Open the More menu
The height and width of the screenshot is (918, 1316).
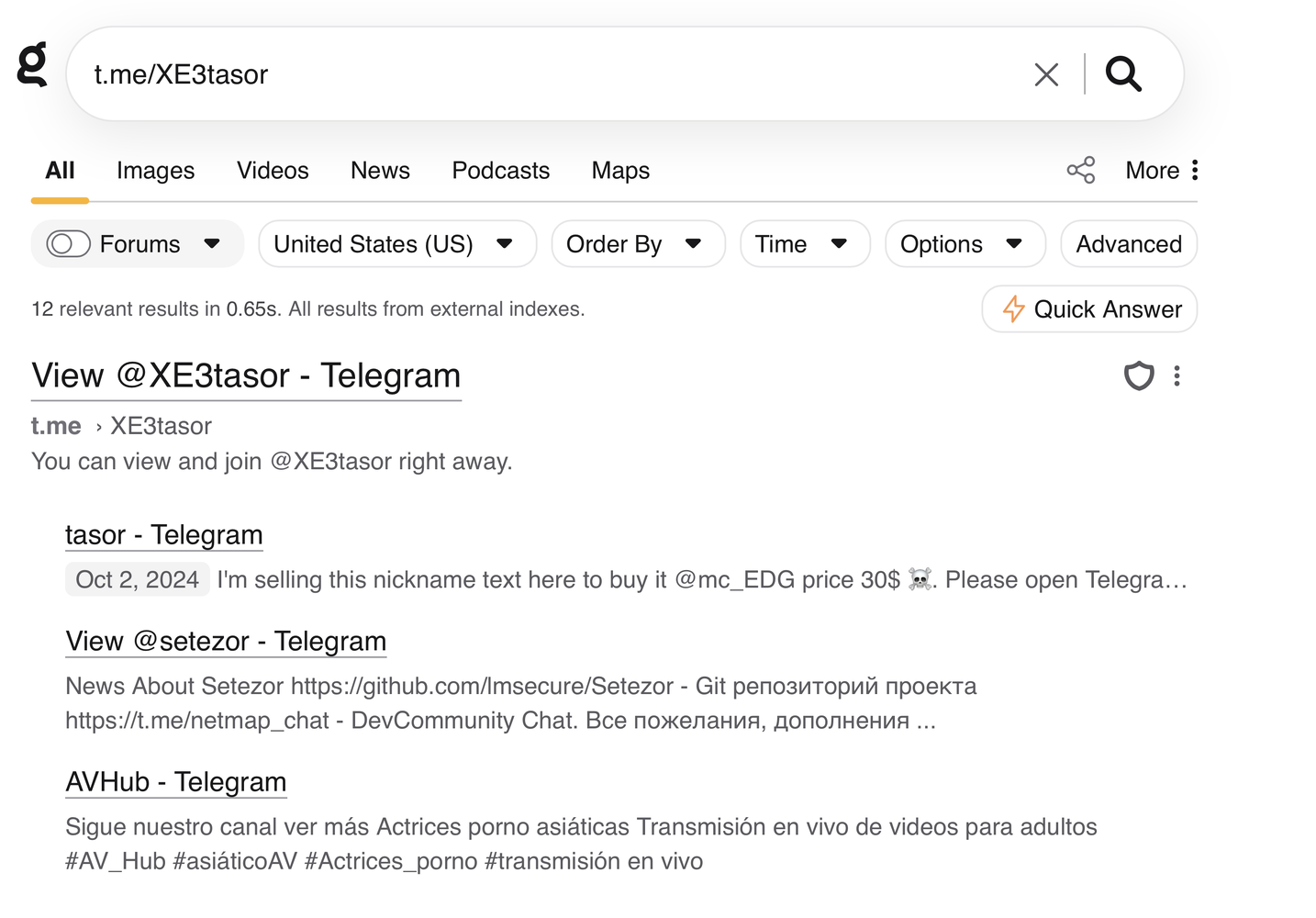(x=1162, y=170)
